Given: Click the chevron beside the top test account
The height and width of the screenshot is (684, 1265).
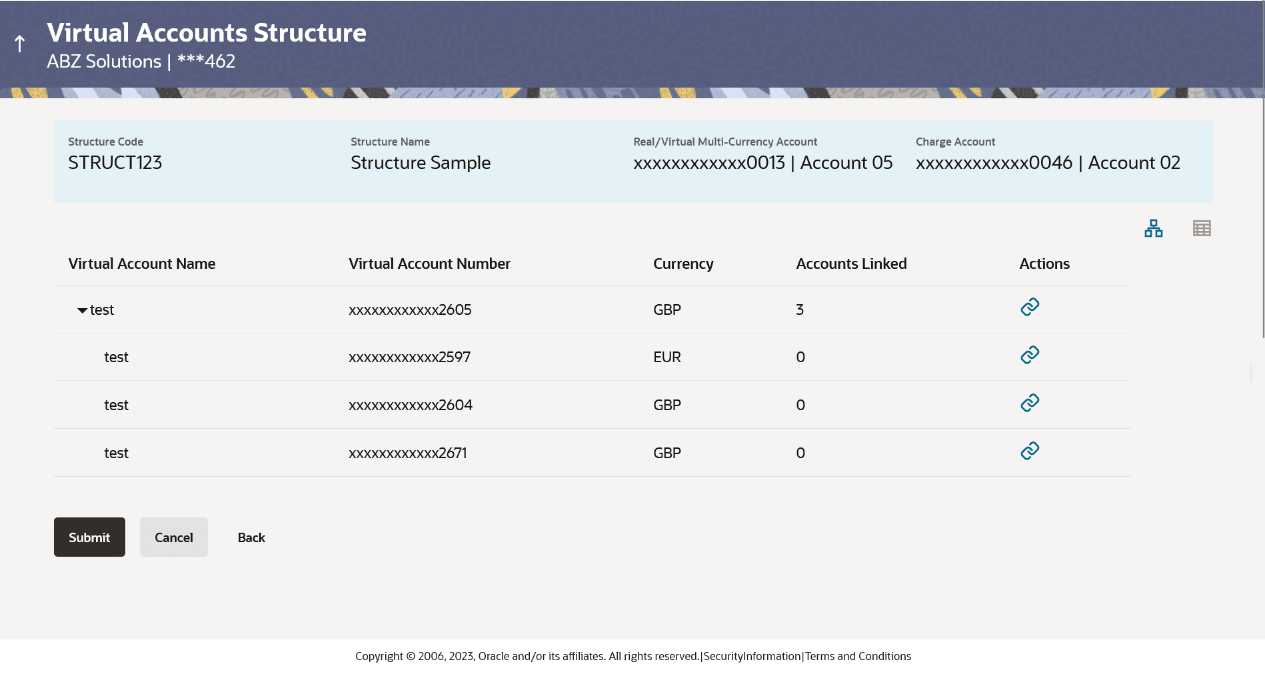Looking at the screenshot, I should tap(82, 310).
